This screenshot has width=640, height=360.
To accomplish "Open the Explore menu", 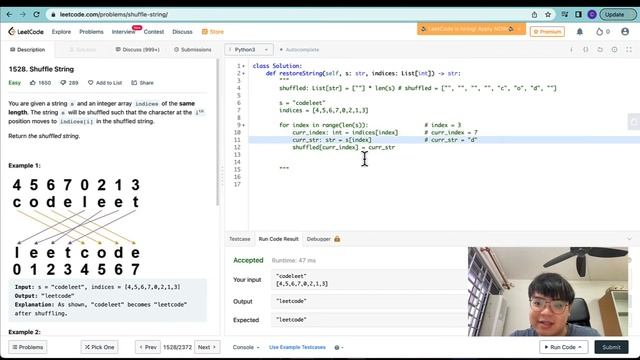I will tap(61, 31).
